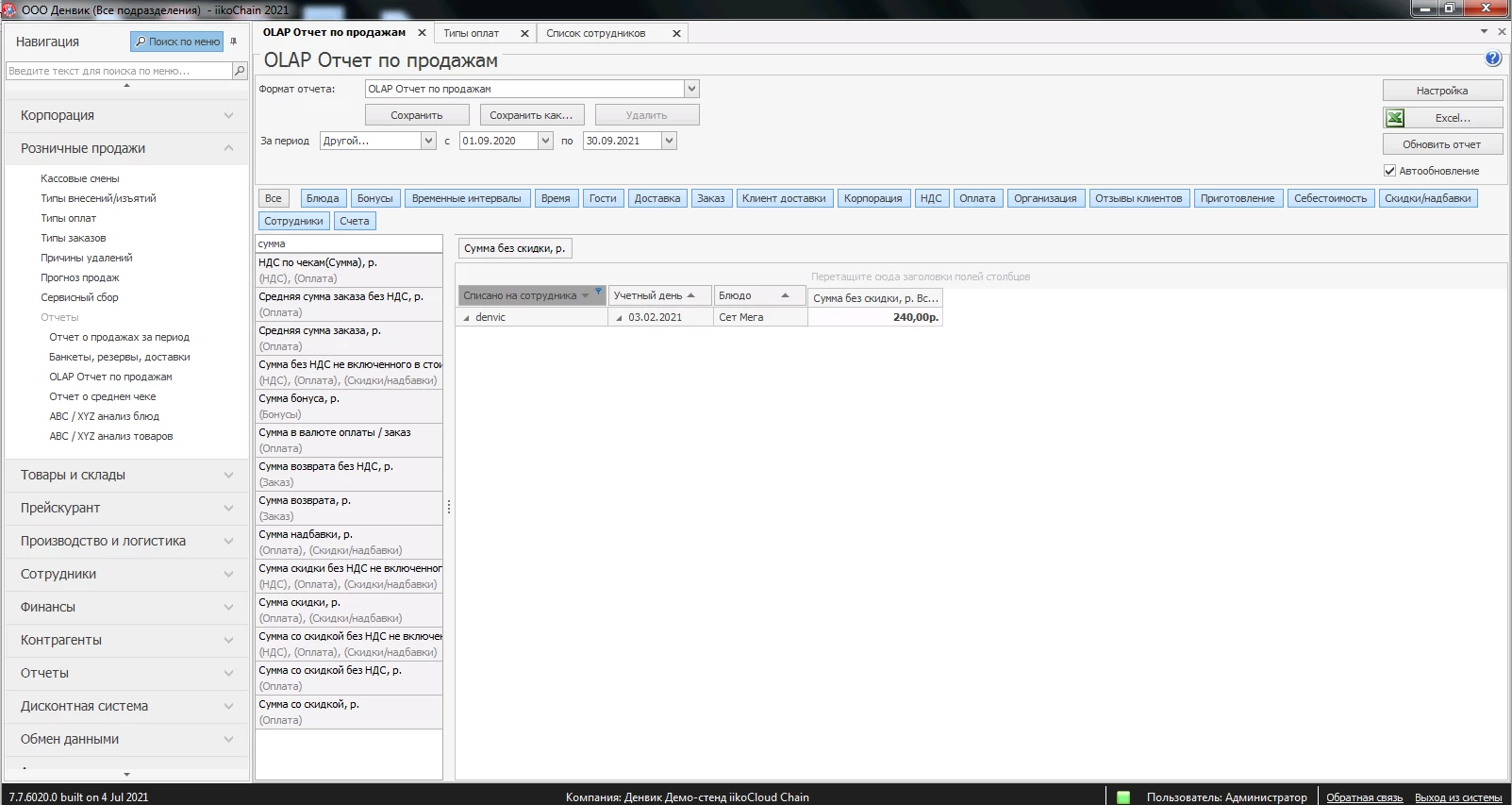Toggle the Сотрудники field group filter
The height and width of the screenshot is (805, 1512).
coord(293,221)
